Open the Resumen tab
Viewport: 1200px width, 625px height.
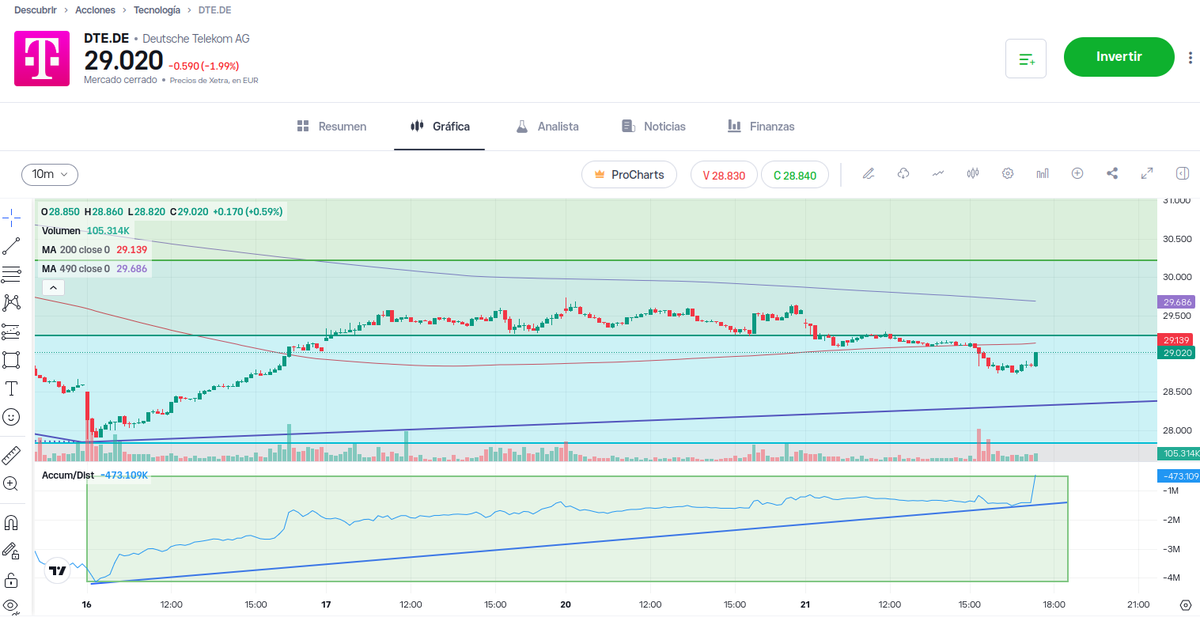click(x=332, y=127)
